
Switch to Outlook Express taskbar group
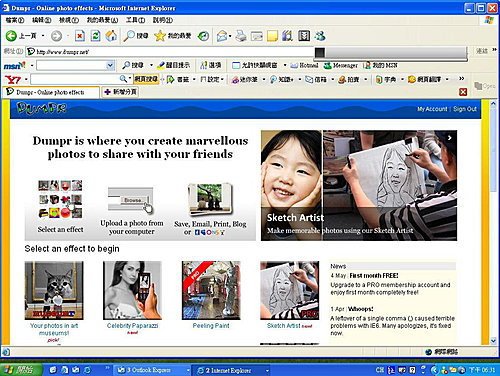(x=151, y=370)
